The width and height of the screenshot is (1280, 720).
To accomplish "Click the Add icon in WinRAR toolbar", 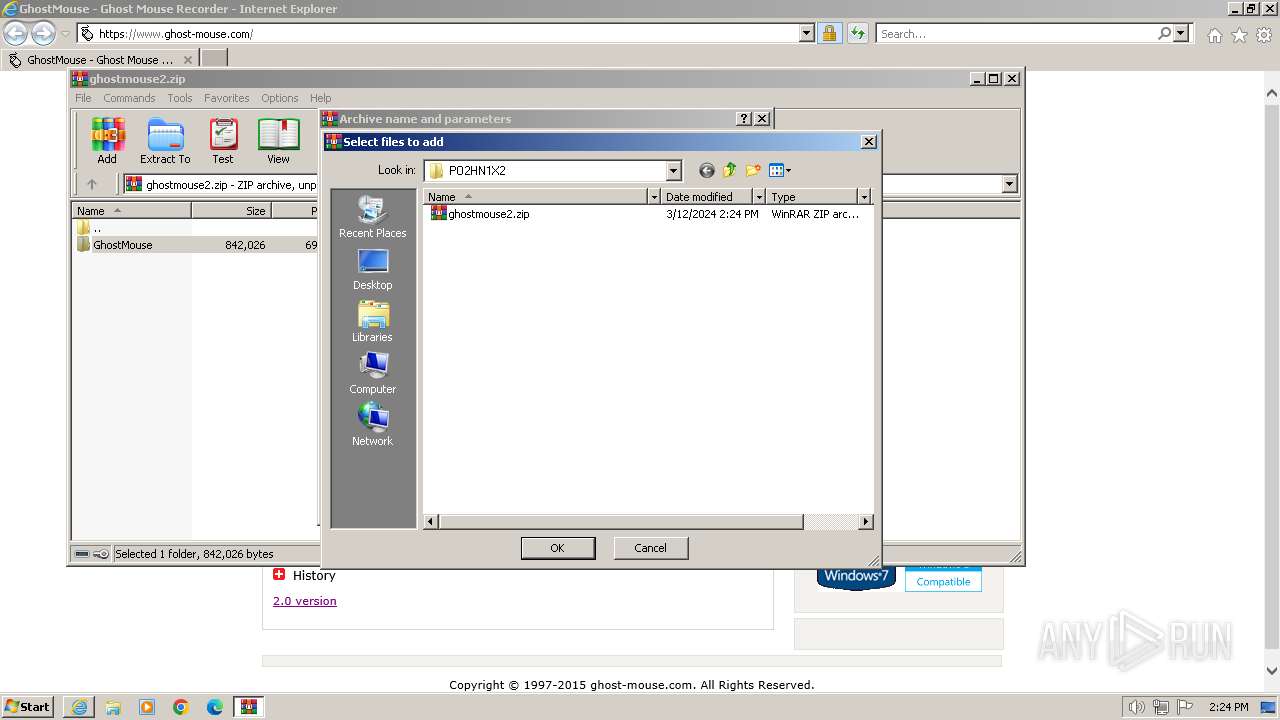I will 107,141.
